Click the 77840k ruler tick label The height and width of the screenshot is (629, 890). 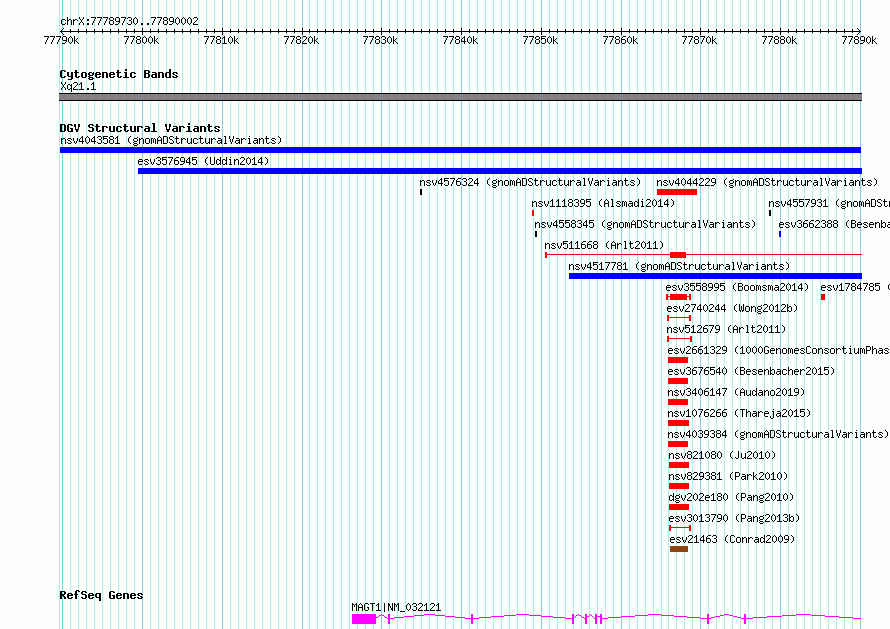pos(460,41)
